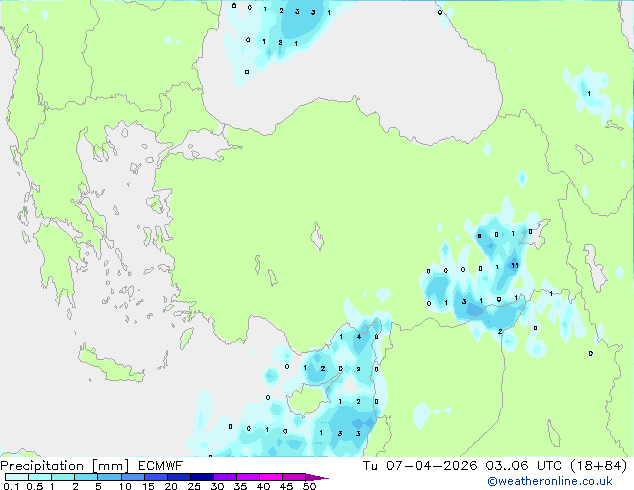This screenshot has height=490, width=634.
Task: Click the '03..06 UTC' time range text
Action: [x=524, y=466]
